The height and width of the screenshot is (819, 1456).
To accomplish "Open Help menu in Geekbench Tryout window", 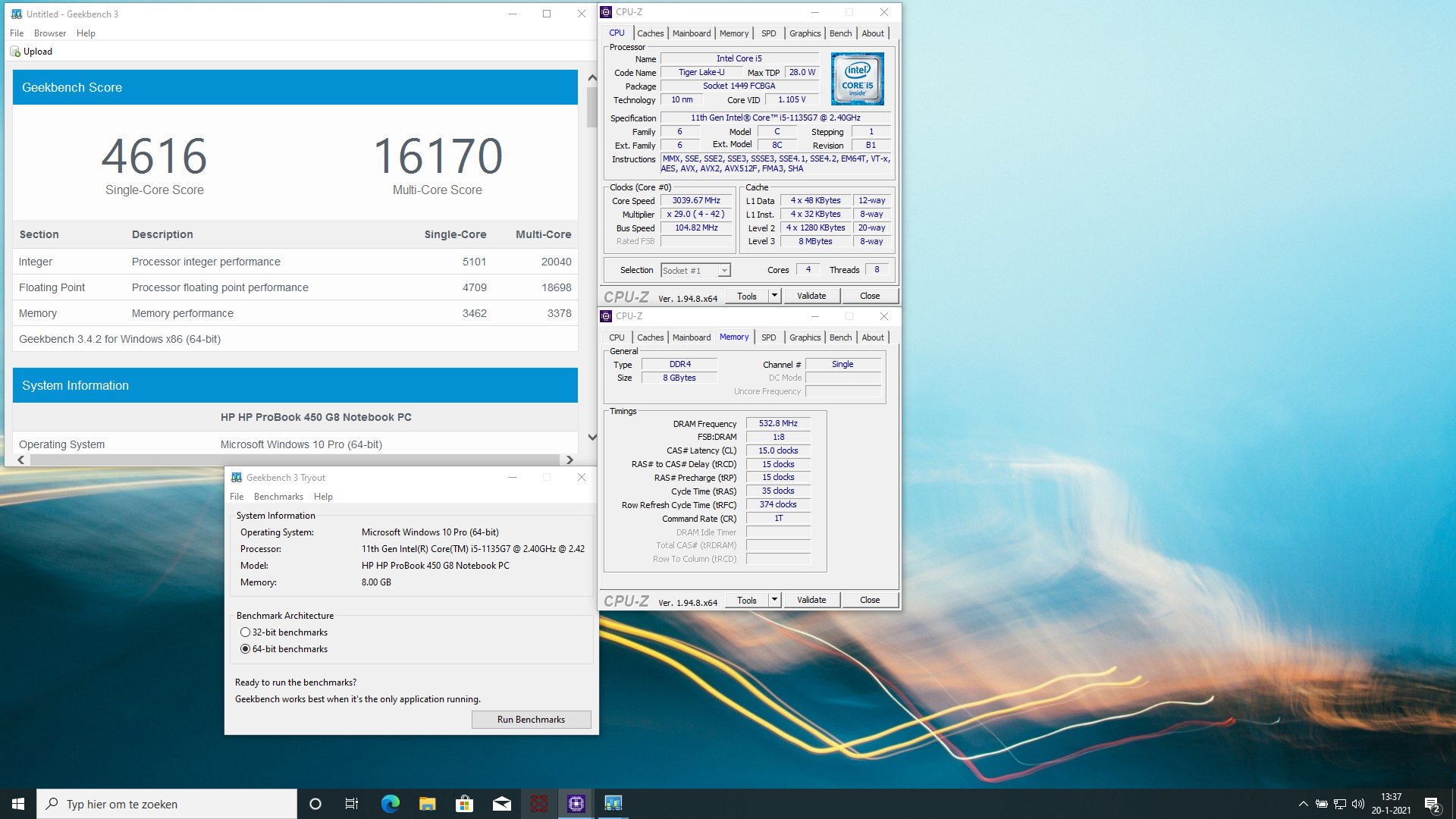I will click(323, 497).
